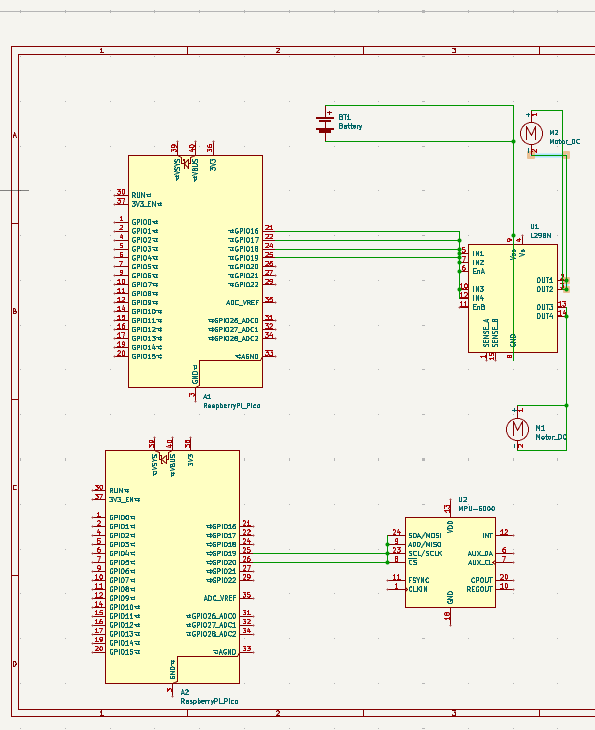
Task: Select the OUT4 pin label on L298N
Action: [x=545, y=316]
